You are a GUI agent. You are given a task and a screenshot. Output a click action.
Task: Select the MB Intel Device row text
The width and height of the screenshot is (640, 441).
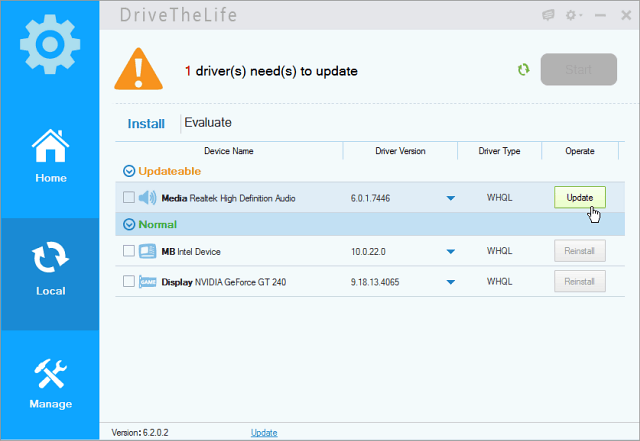pyautogui.click(x=191, y=252)
